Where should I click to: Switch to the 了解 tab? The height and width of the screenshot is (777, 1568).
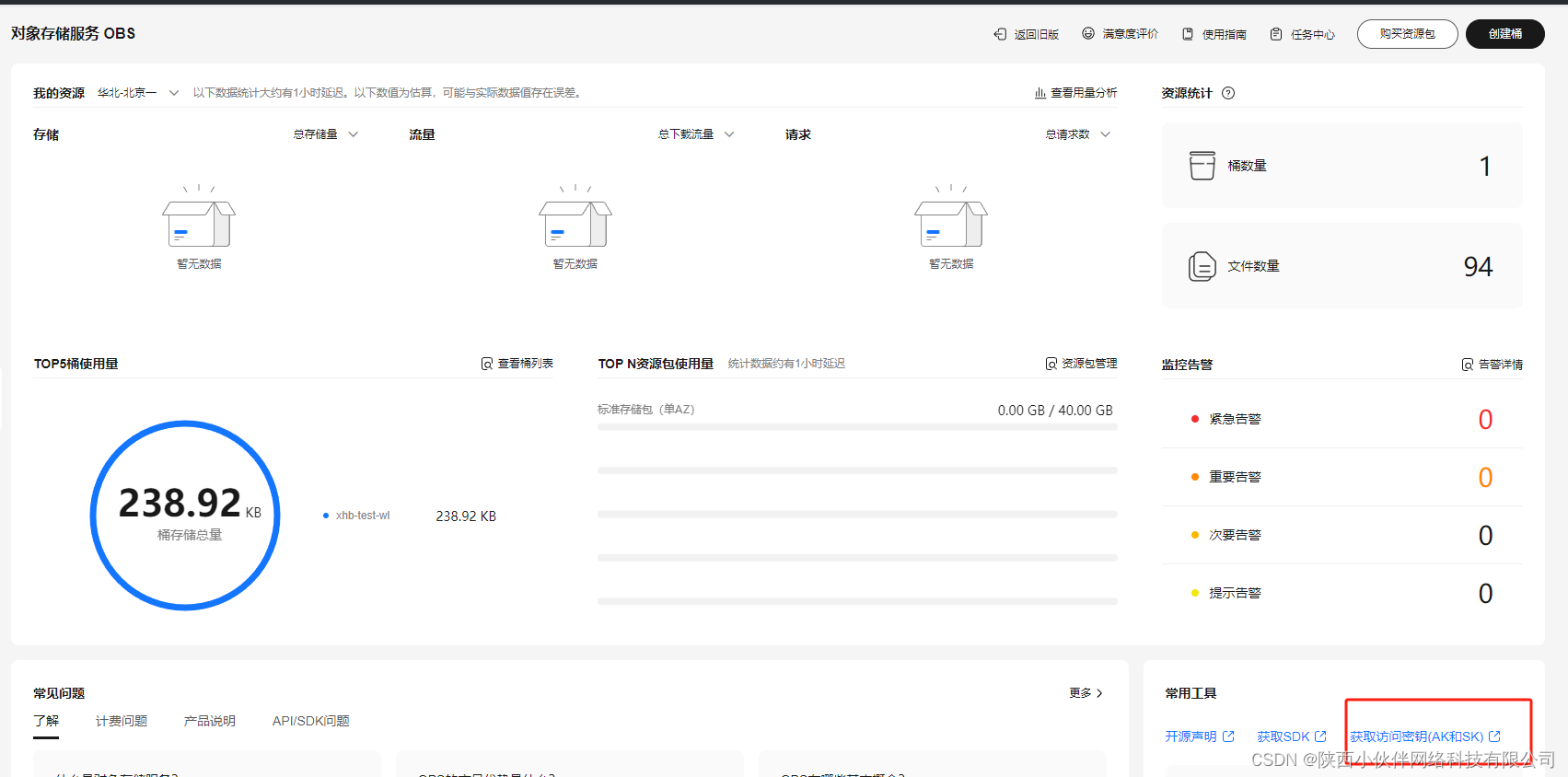point(46,721)
